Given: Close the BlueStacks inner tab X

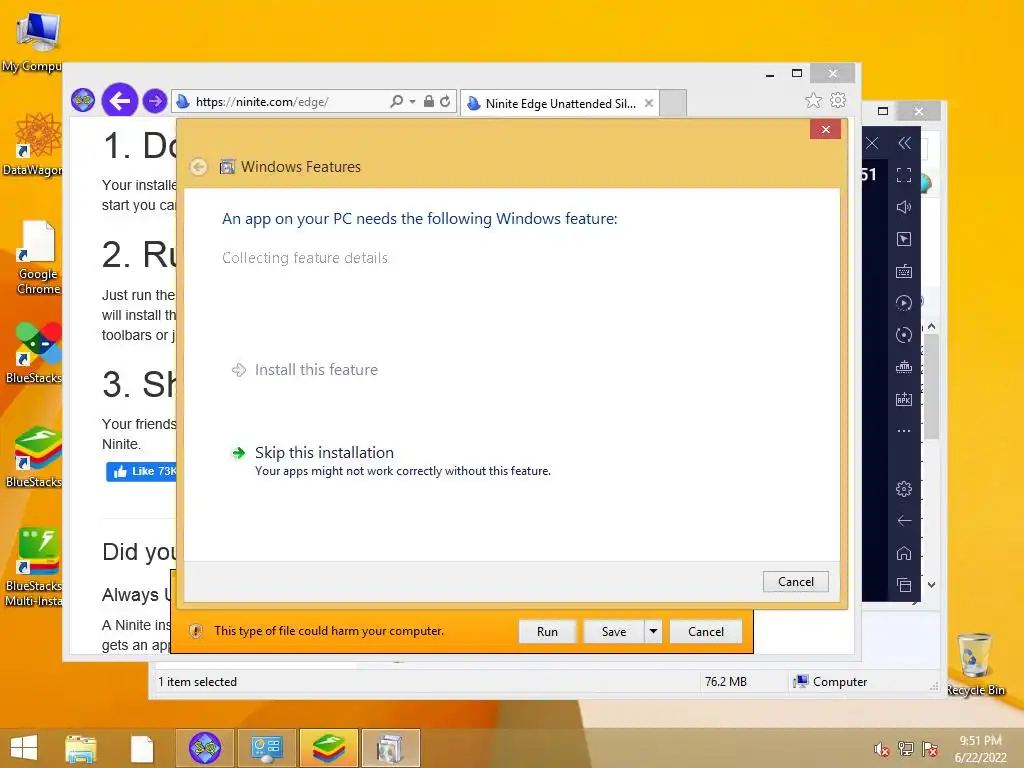Looking at the screenshot, I should (872, 143).
